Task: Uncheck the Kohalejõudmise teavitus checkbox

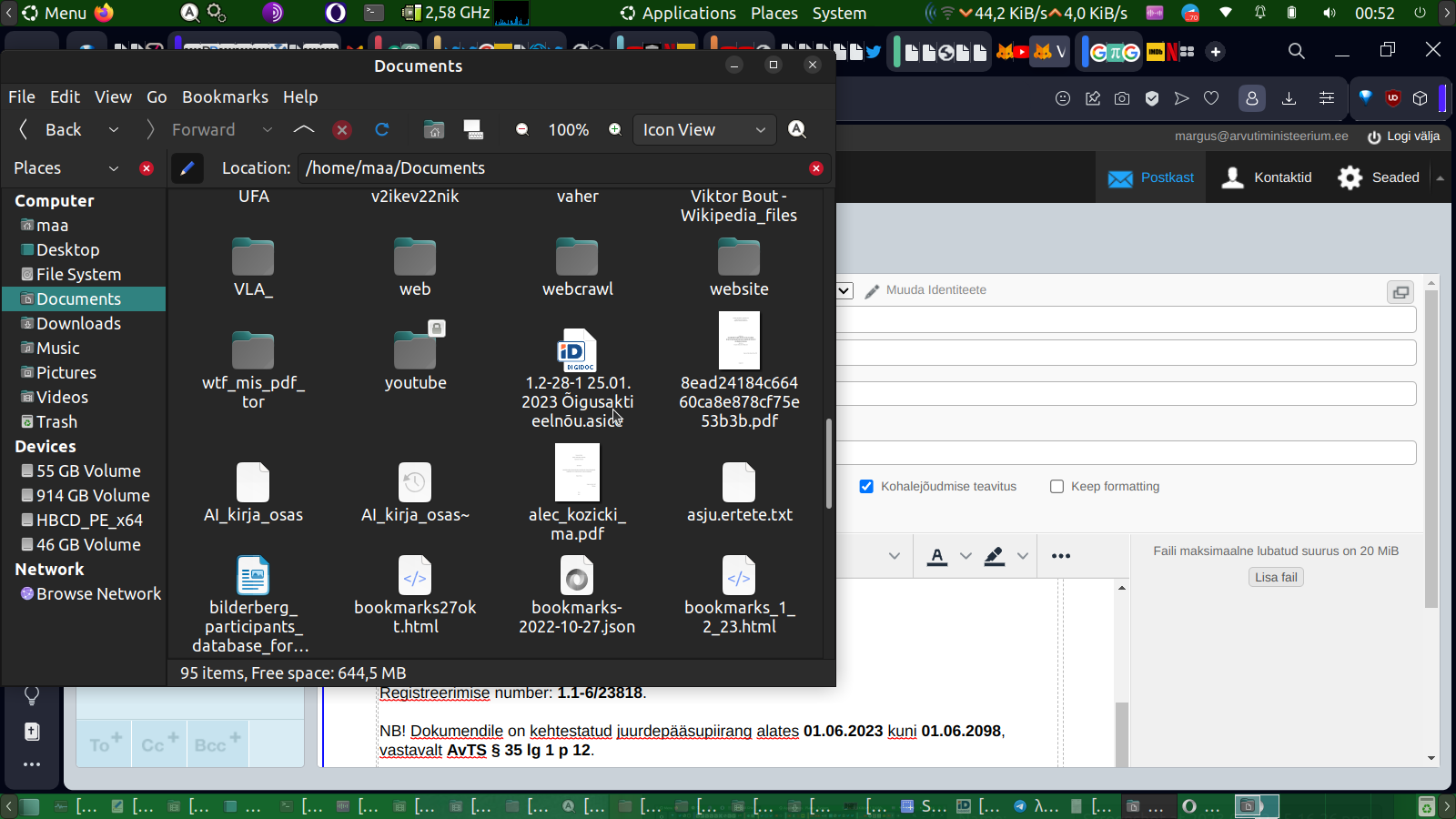Action: pyautogui.click(x=866, y=487)
